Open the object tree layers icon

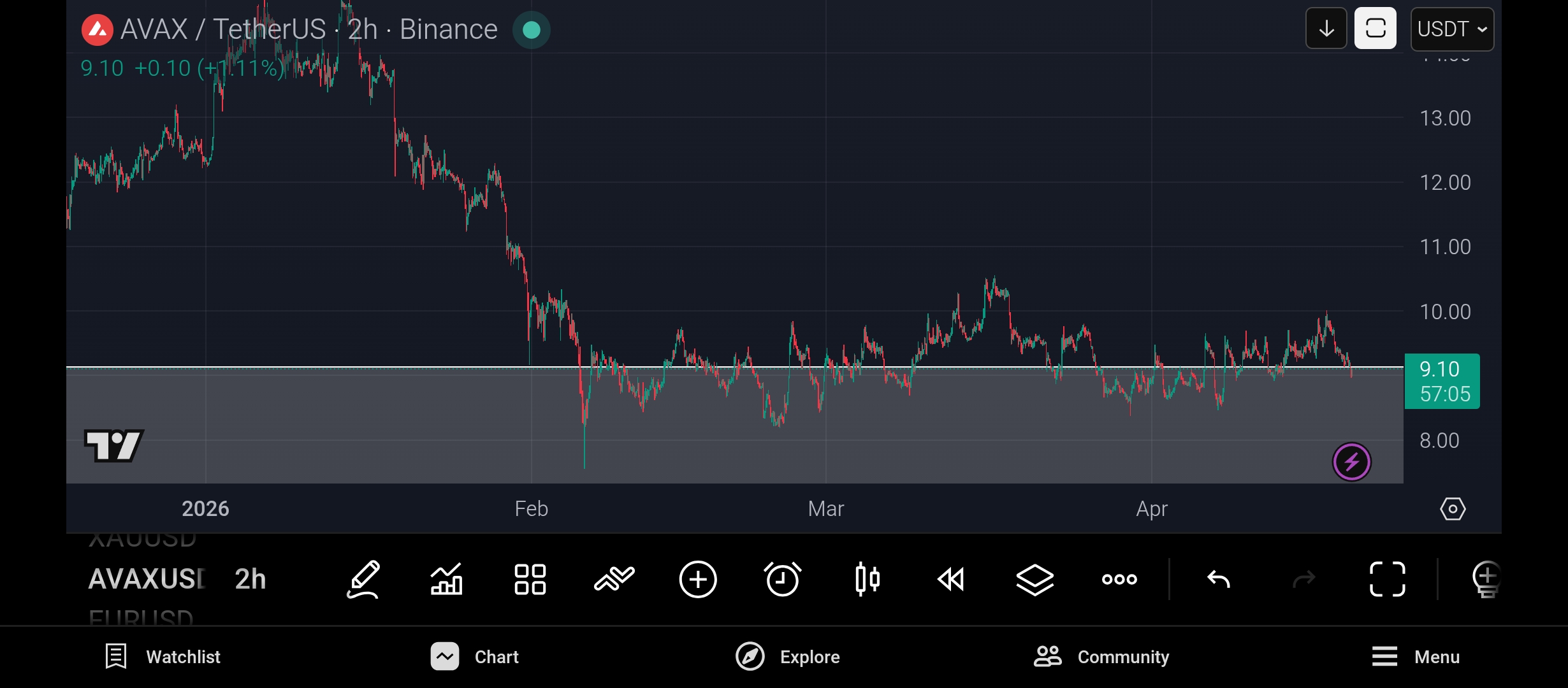point(1034,579)
